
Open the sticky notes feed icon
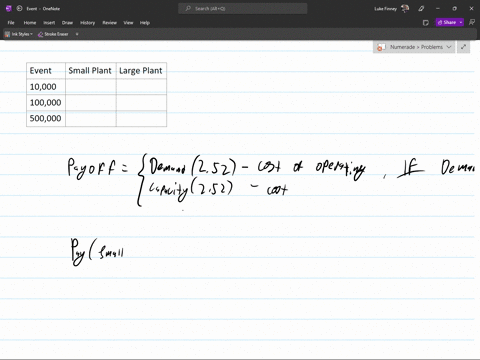(426, 23)
